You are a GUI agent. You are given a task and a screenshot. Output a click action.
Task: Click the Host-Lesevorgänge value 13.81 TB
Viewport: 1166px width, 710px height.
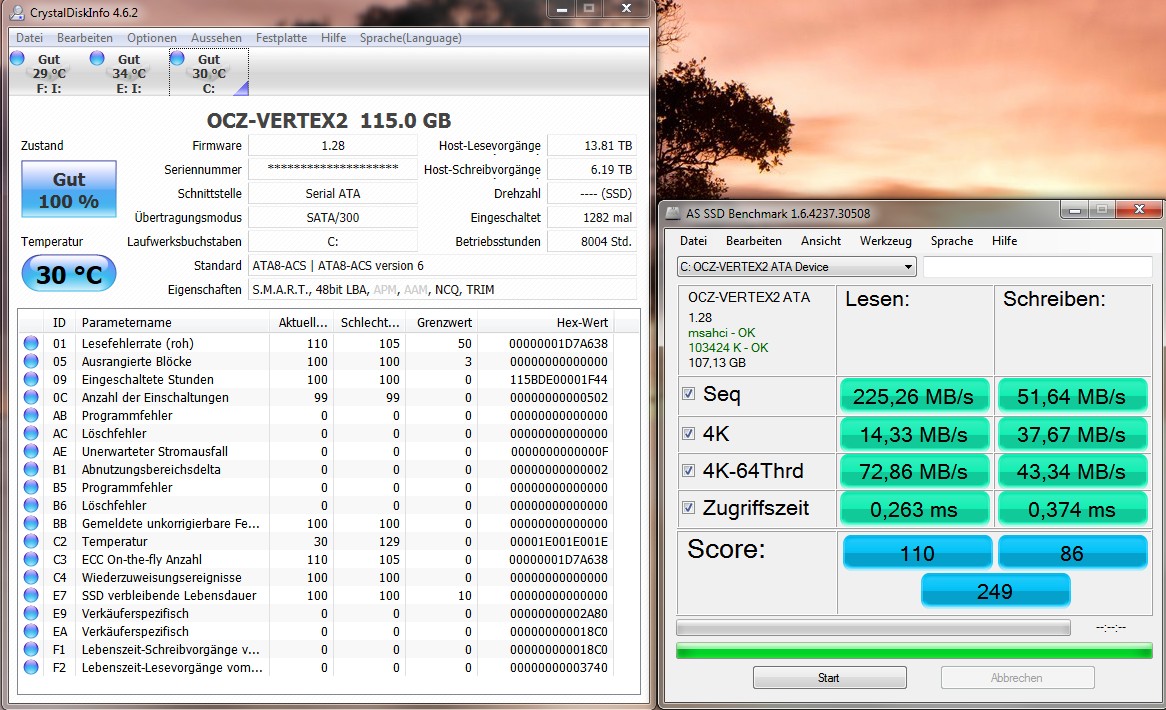(x=592, y=146)
